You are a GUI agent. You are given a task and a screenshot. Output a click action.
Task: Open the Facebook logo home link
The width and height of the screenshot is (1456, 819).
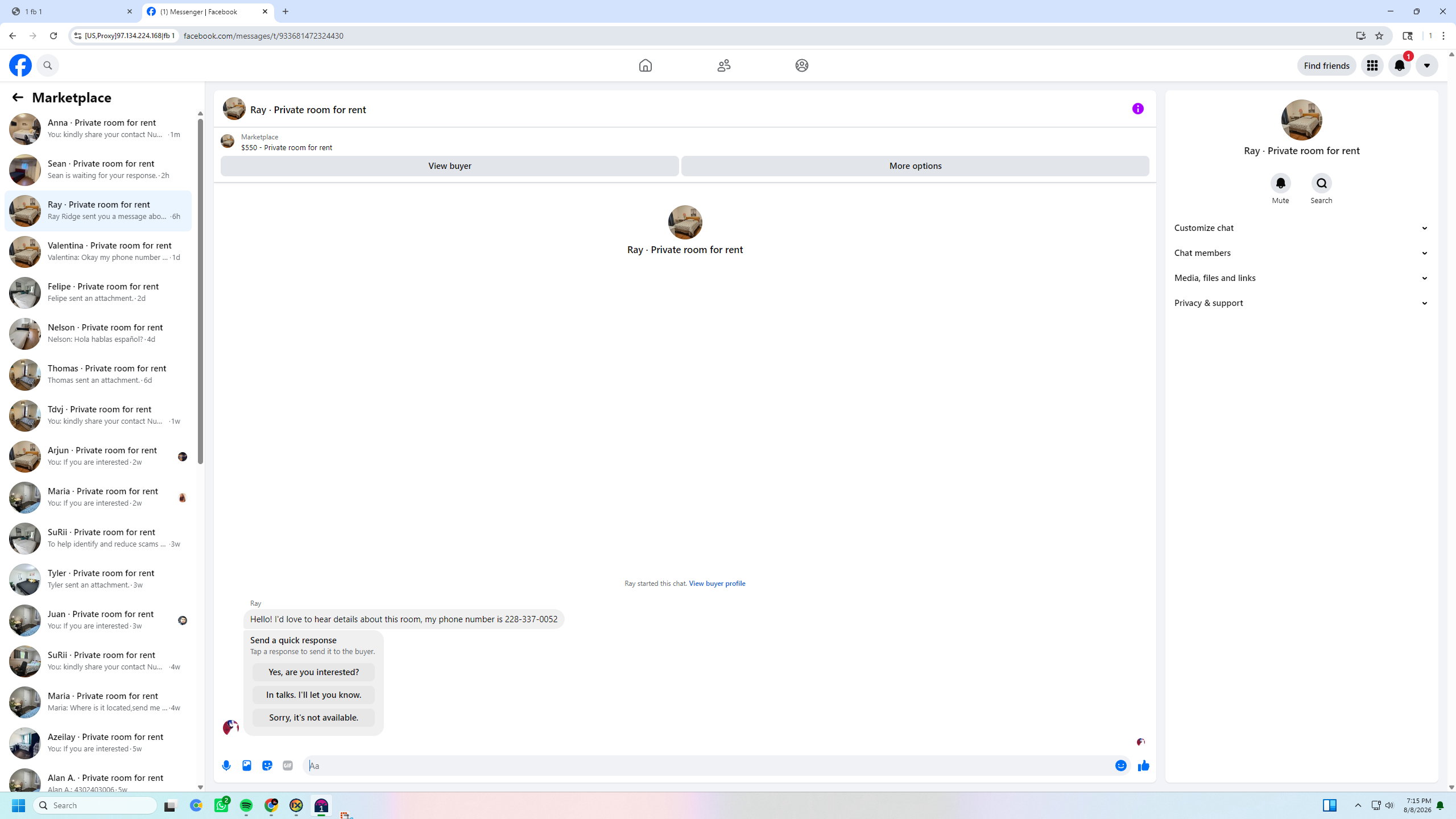20,65
